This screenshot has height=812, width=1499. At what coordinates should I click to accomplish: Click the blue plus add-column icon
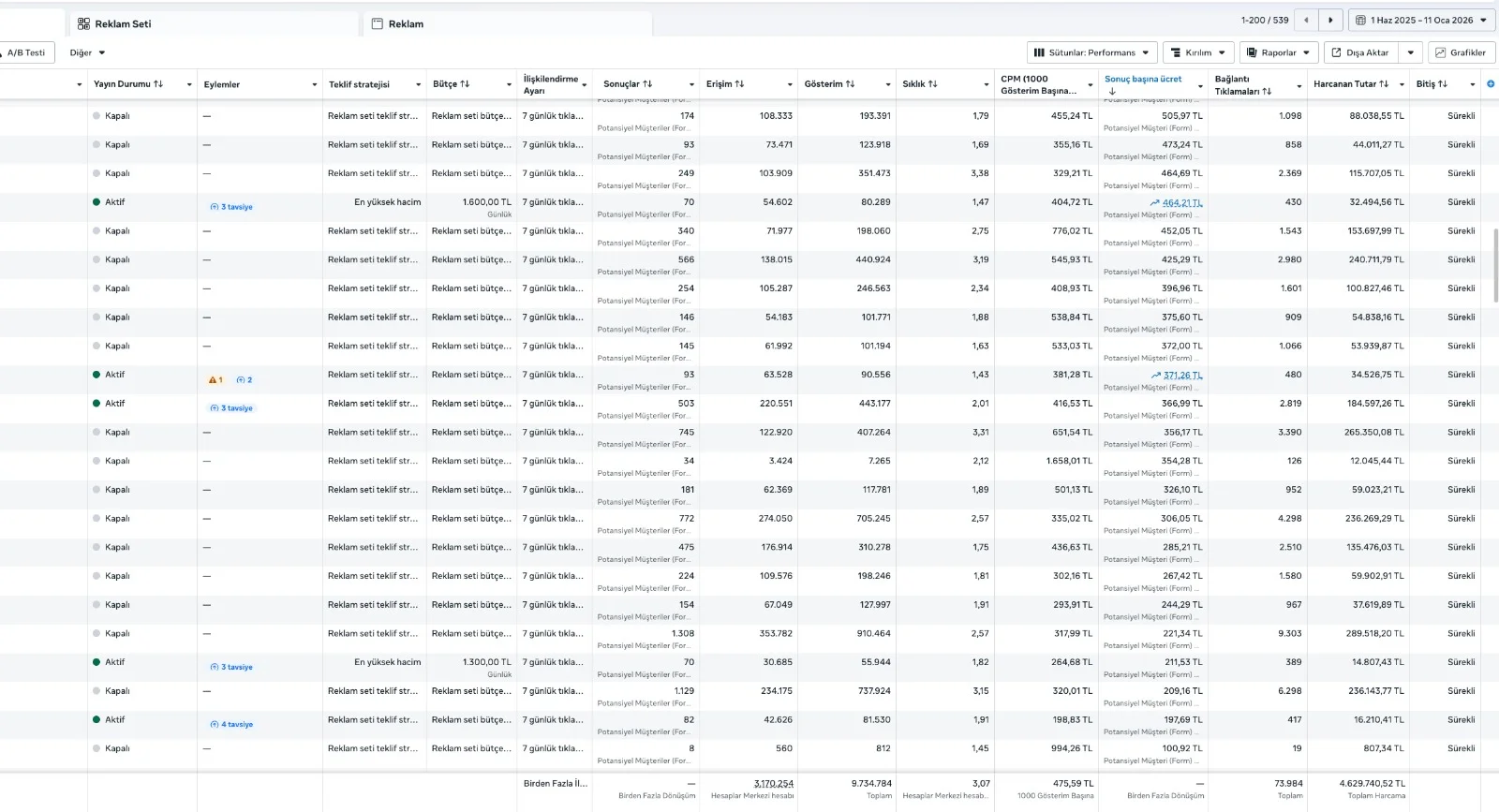tap(1491, 84)
